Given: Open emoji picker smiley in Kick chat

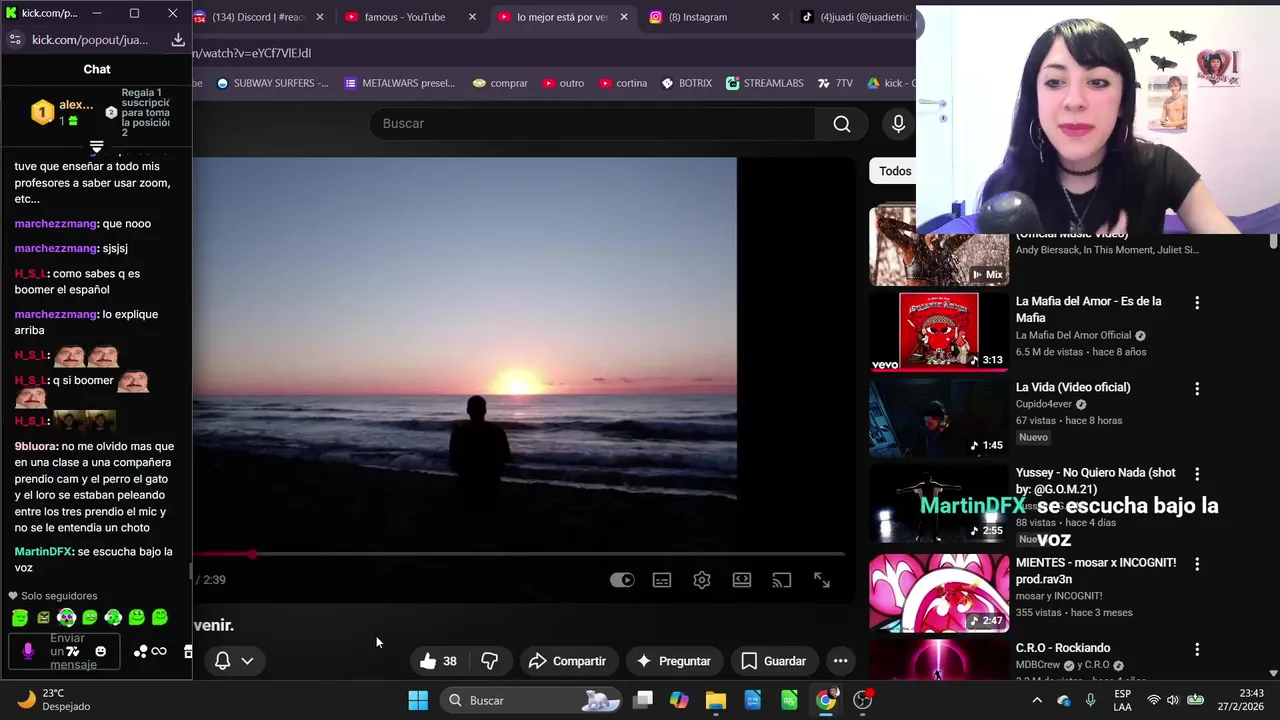Looking at the screenshot, I should click(x=100, y=652).
